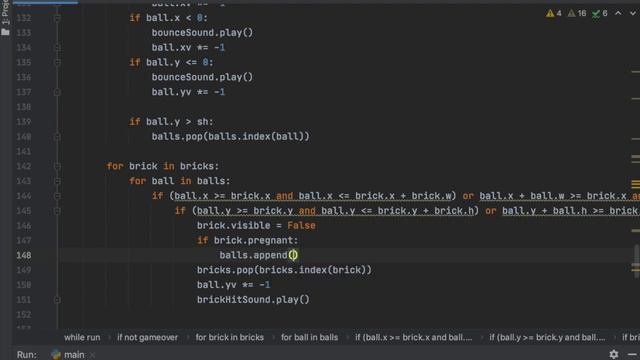This screenshot has height=360, width=640.
Task: Collapse the block at line 135
Action: point(57,62)
